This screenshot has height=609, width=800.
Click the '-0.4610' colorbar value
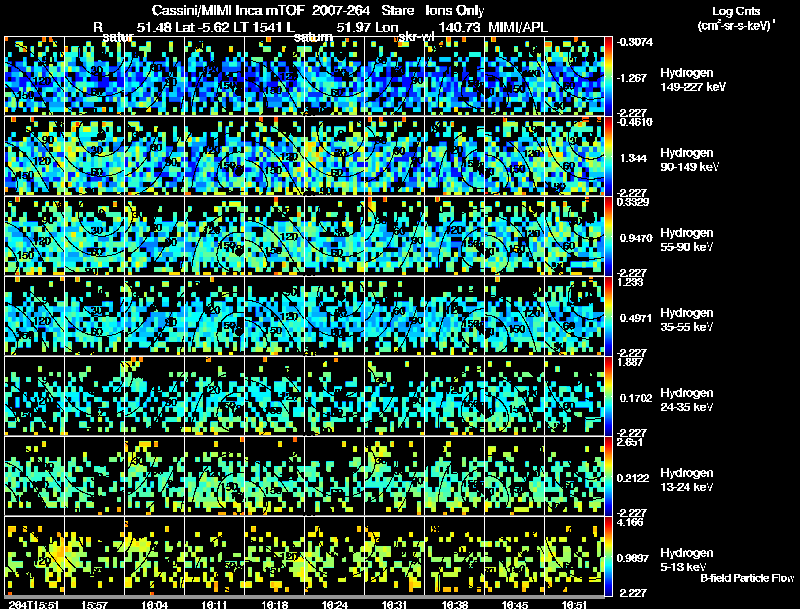(635, 122)
